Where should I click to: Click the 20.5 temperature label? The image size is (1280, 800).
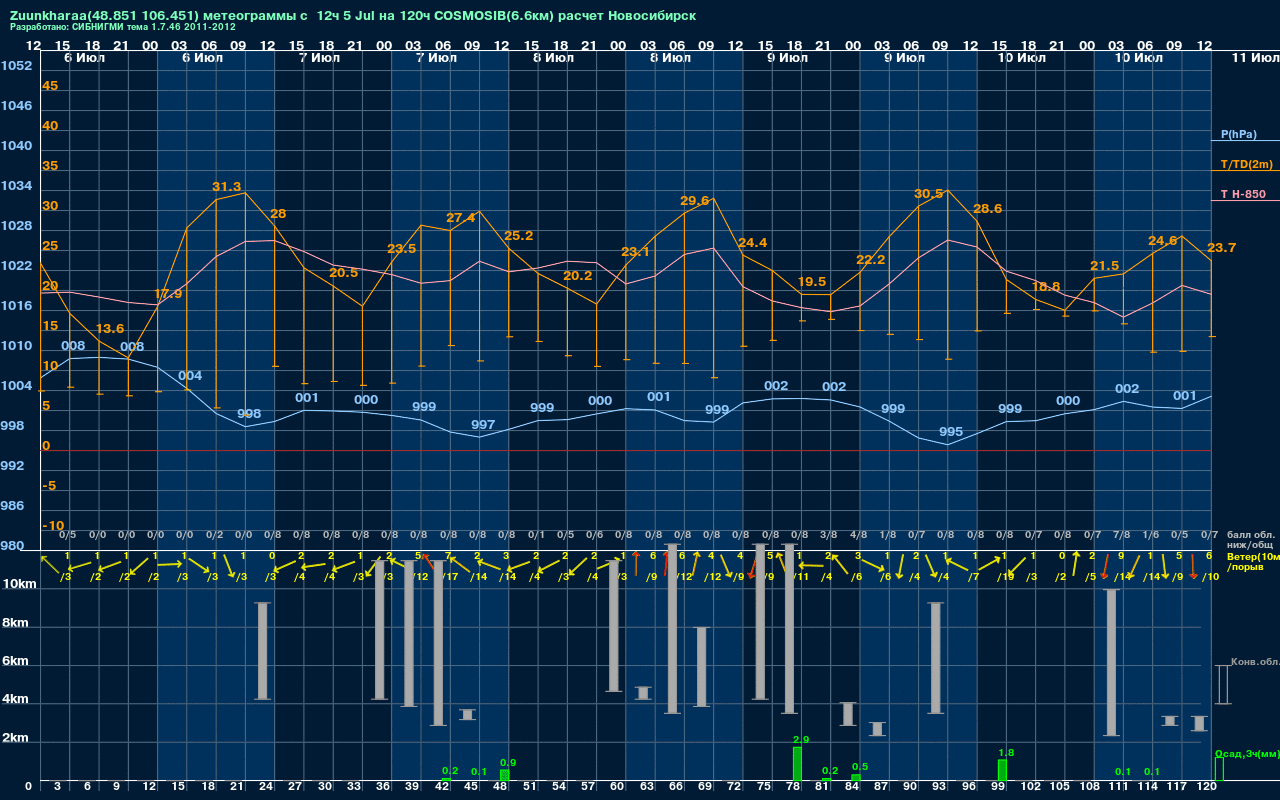click(x=343, y=273)
